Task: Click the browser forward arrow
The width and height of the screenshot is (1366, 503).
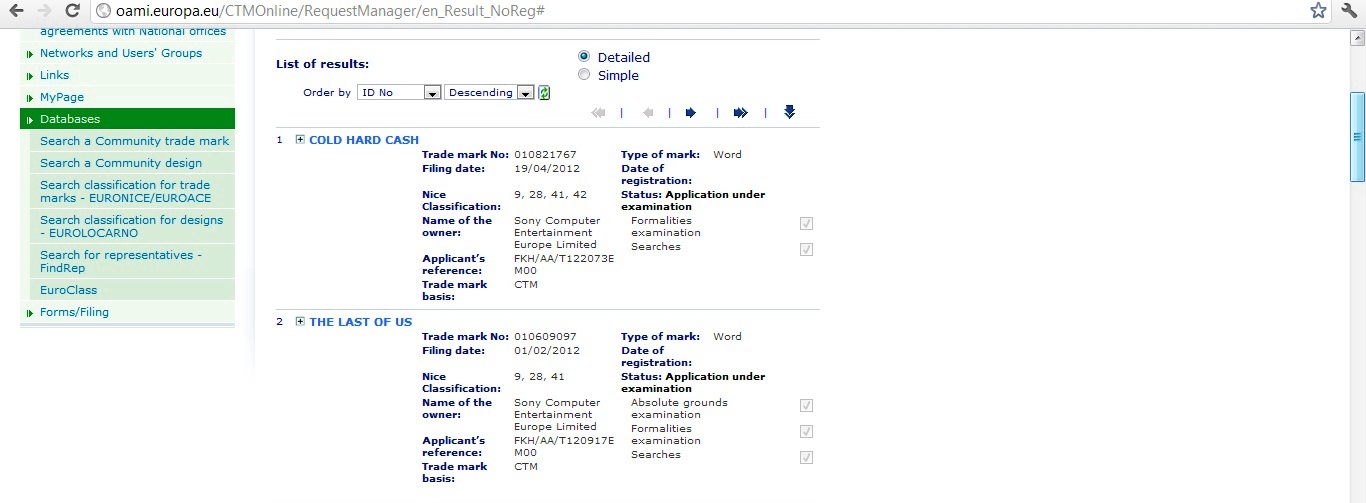Action: 44,11
